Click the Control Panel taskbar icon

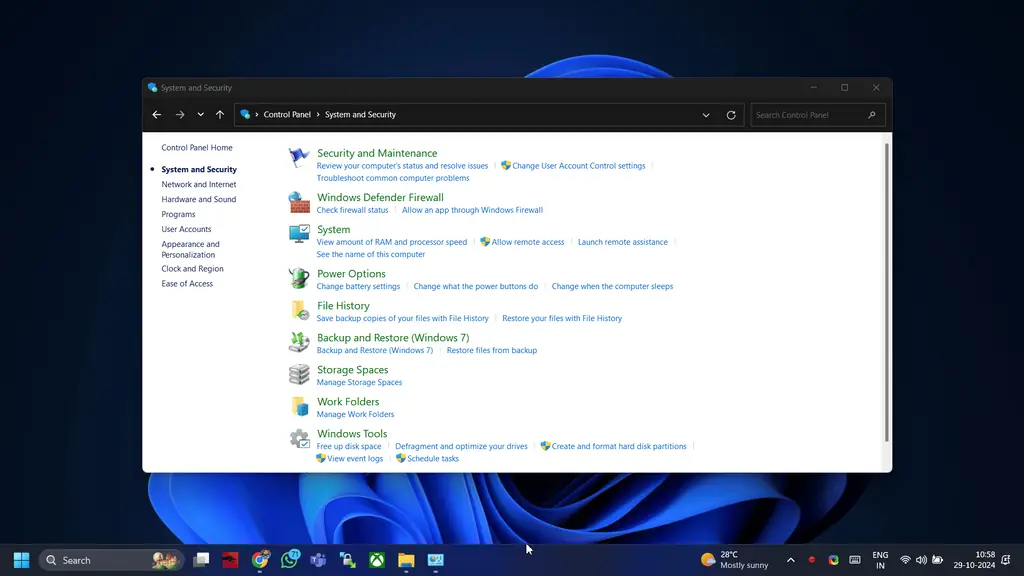coord(436,560)
